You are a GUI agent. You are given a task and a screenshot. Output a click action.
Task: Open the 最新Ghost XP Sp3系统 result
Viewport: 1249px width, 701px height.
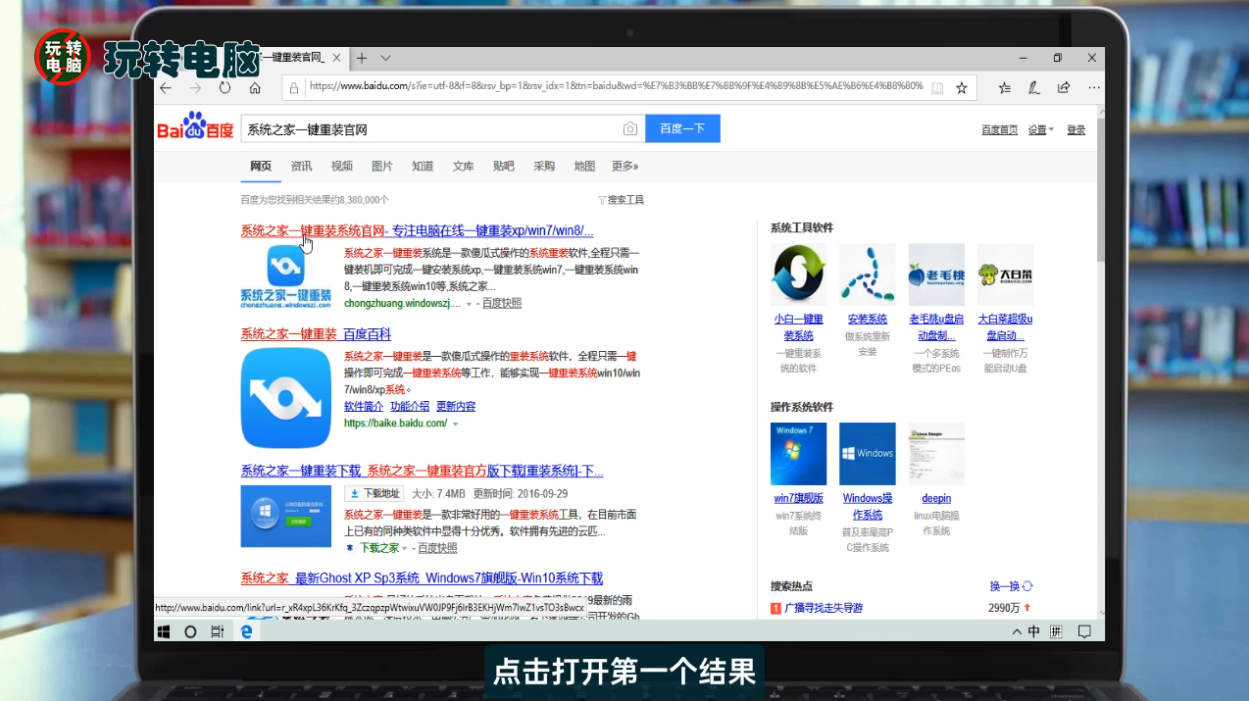pyautogui.click(x=421, y=578)
